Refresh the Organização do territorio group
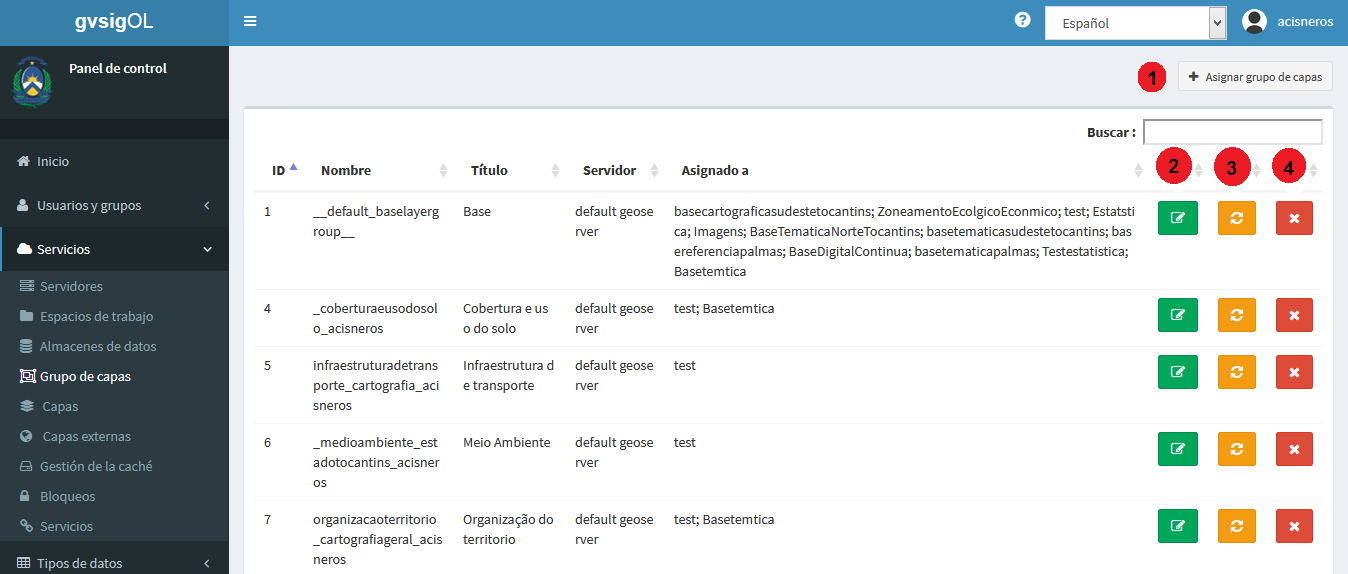This screenshot has width=1348, height=574. pos(1236,526)
